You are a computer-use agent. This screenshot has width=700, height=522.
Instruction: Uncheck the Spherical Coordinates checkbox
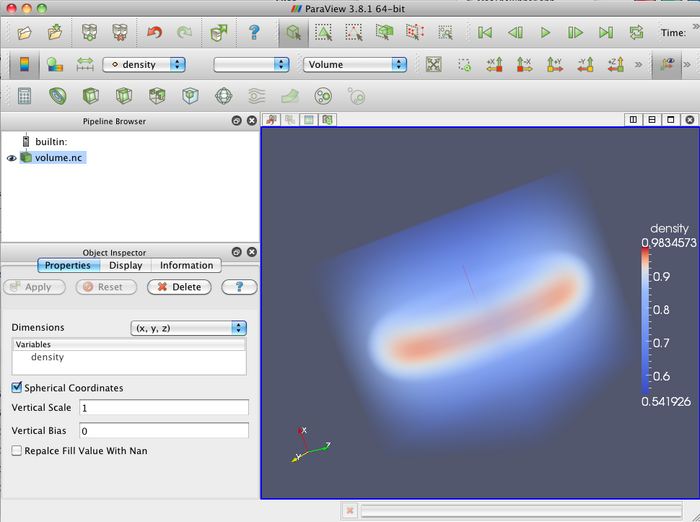[17, 388]
